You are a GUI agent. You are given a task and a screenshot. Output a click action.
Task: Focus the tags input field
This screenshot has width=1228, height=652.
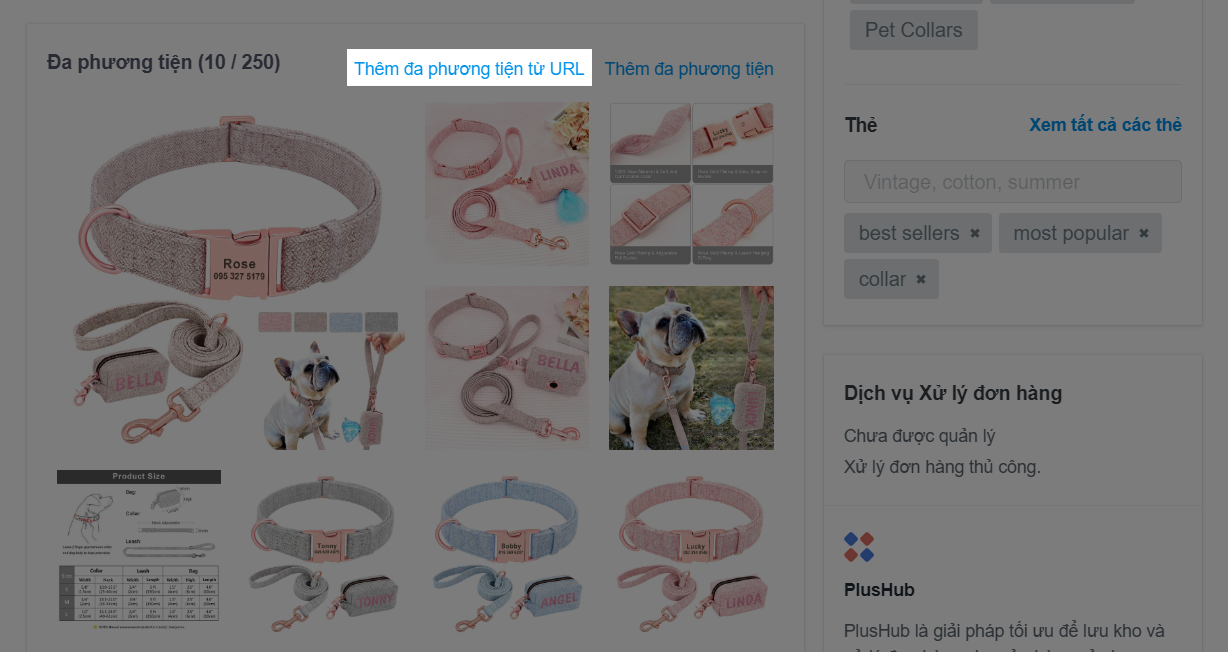[1012, 182]
